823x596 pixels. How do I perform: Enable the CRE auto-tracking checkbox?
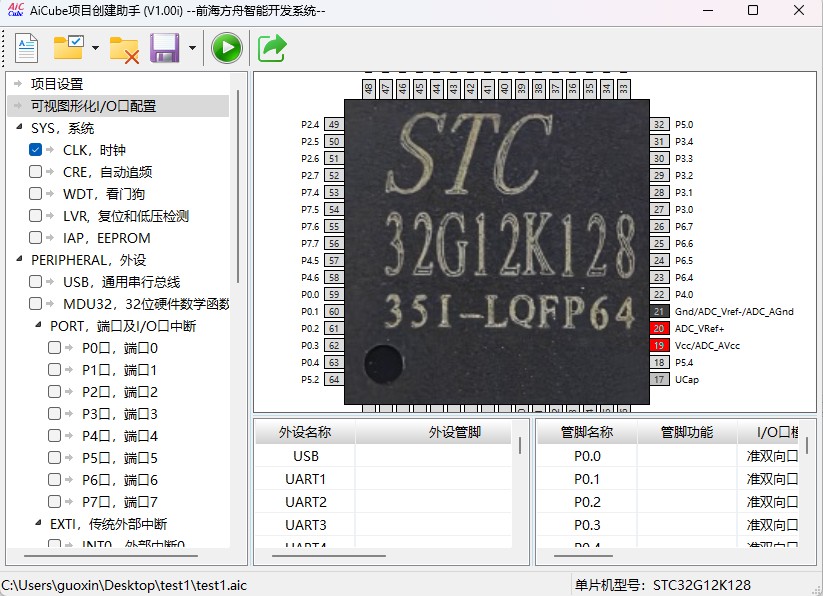coord(36,172)
